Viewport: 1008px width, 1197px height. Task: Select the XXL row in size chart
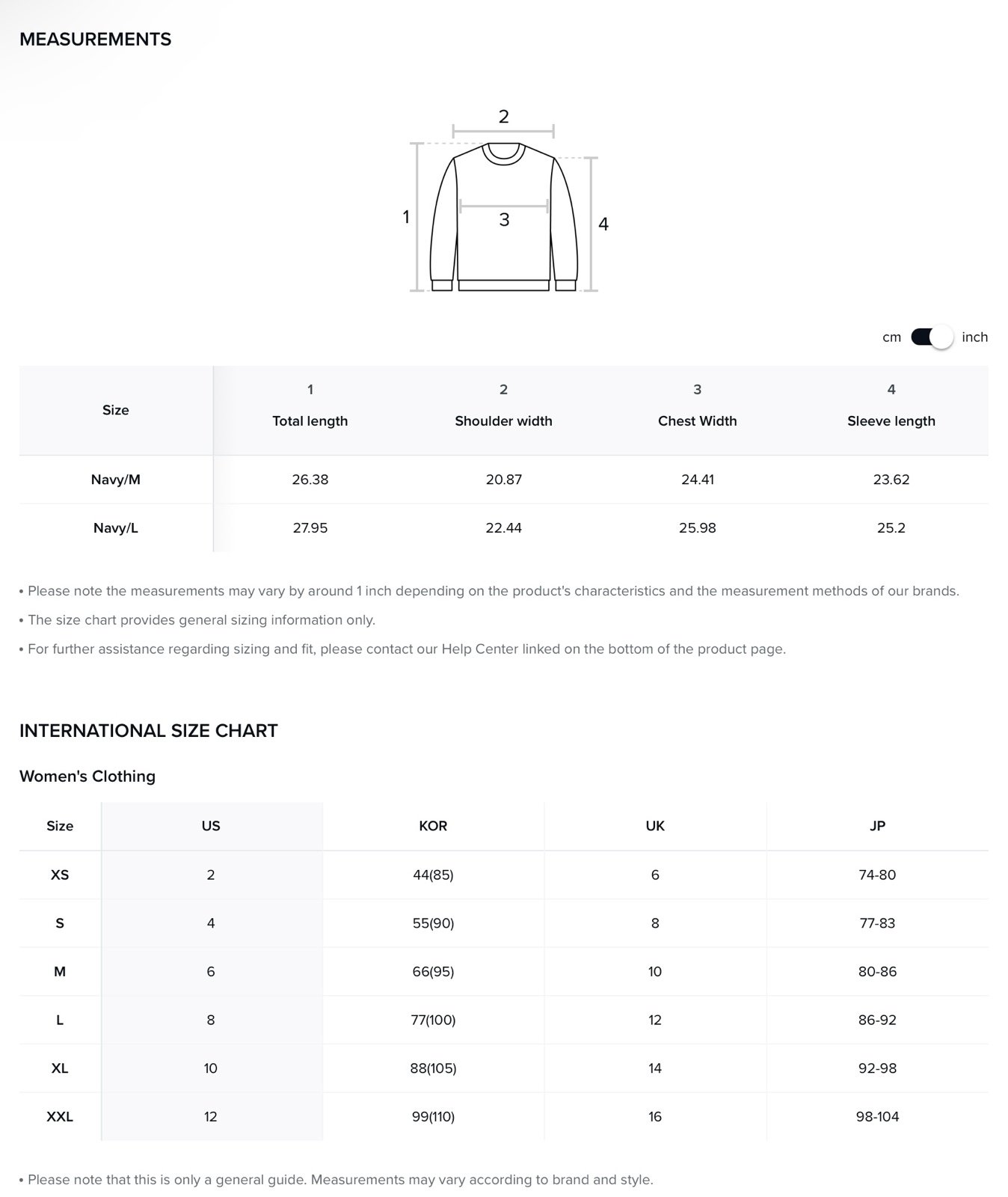504,1116
